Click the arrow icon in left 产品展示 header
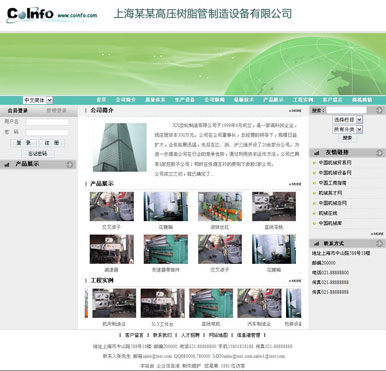Viewport: 386px width, 371px height. point(69,164)
